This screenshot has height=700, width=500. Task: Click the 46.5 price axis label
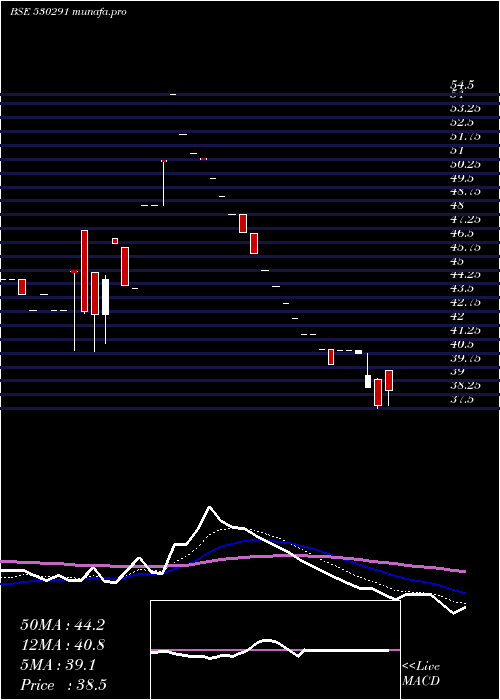click(x=462, y=233)
